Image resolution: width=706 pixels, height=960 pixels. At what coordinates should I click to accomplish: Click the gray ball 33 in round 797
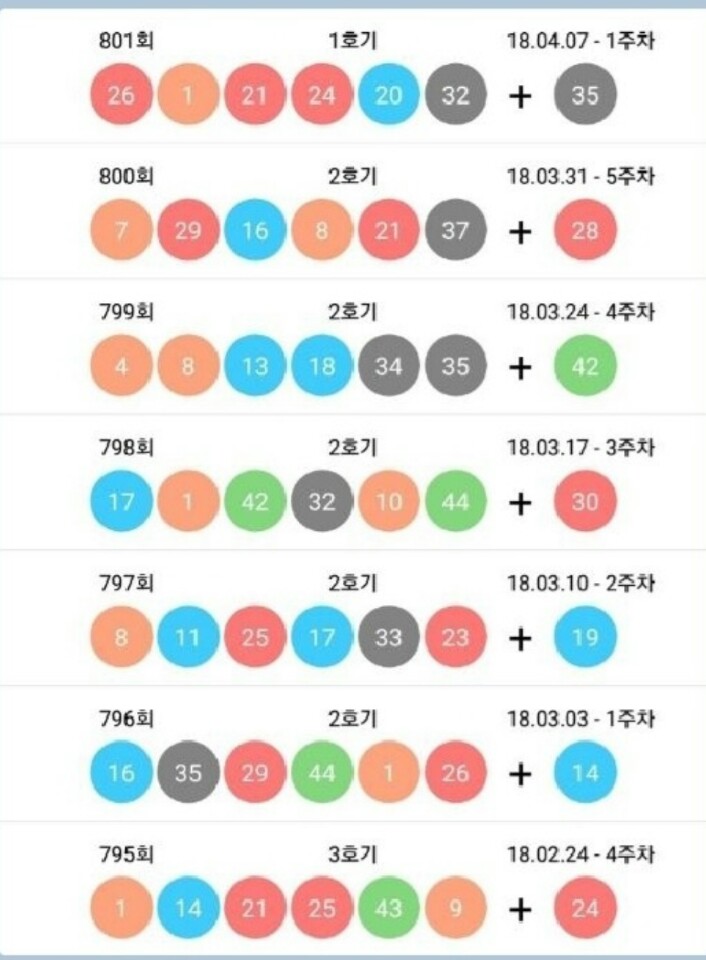click(x=388, y=637)
